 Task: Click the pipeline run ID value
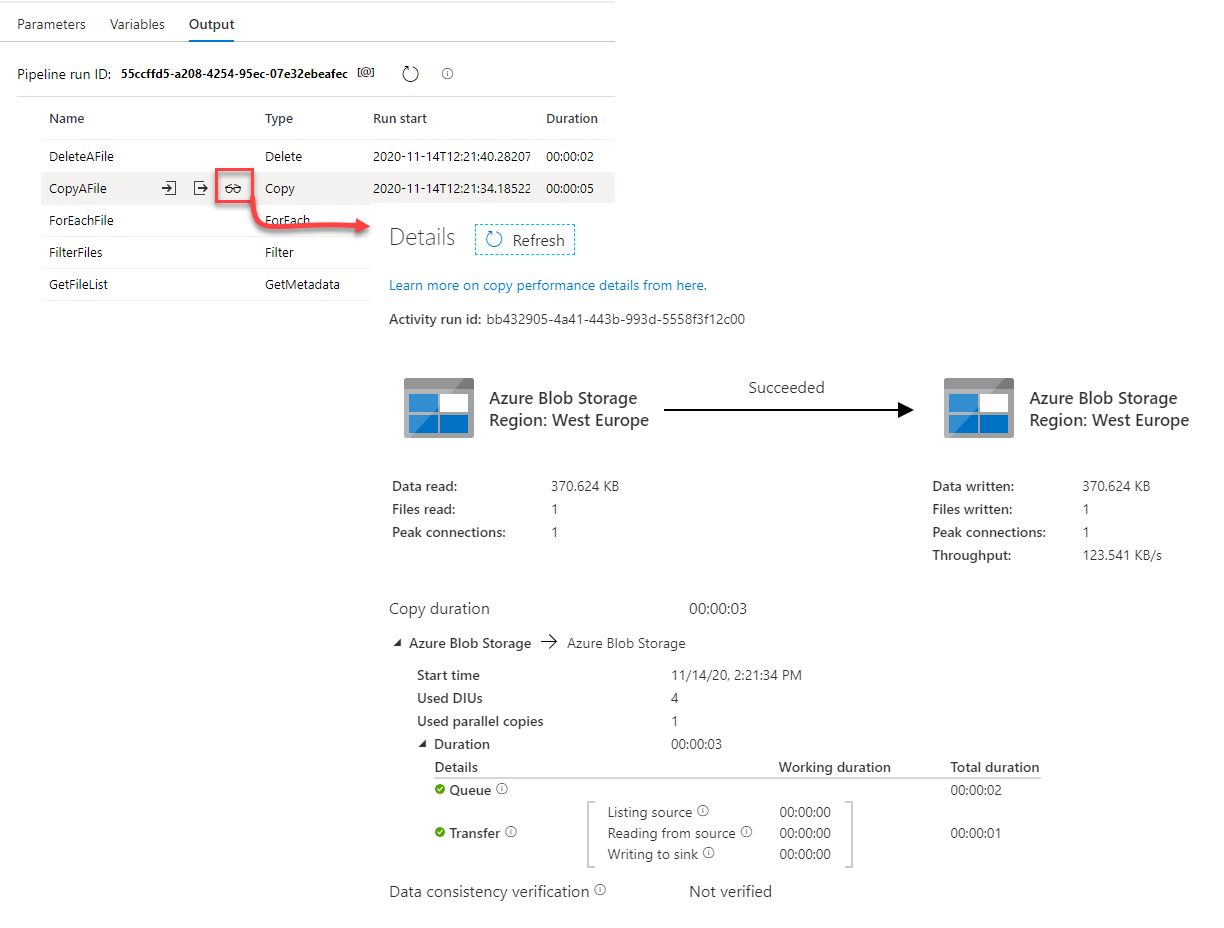pyautogui.click(x=234, y=74)
